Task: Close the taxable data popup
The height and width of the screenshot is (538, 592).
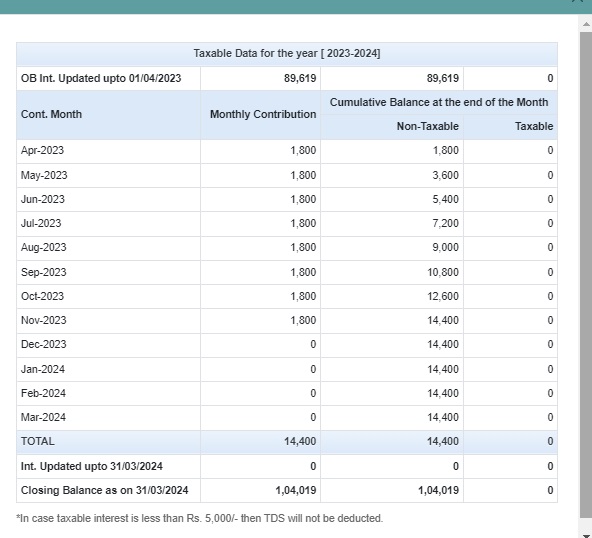Action: pos(578,1)
